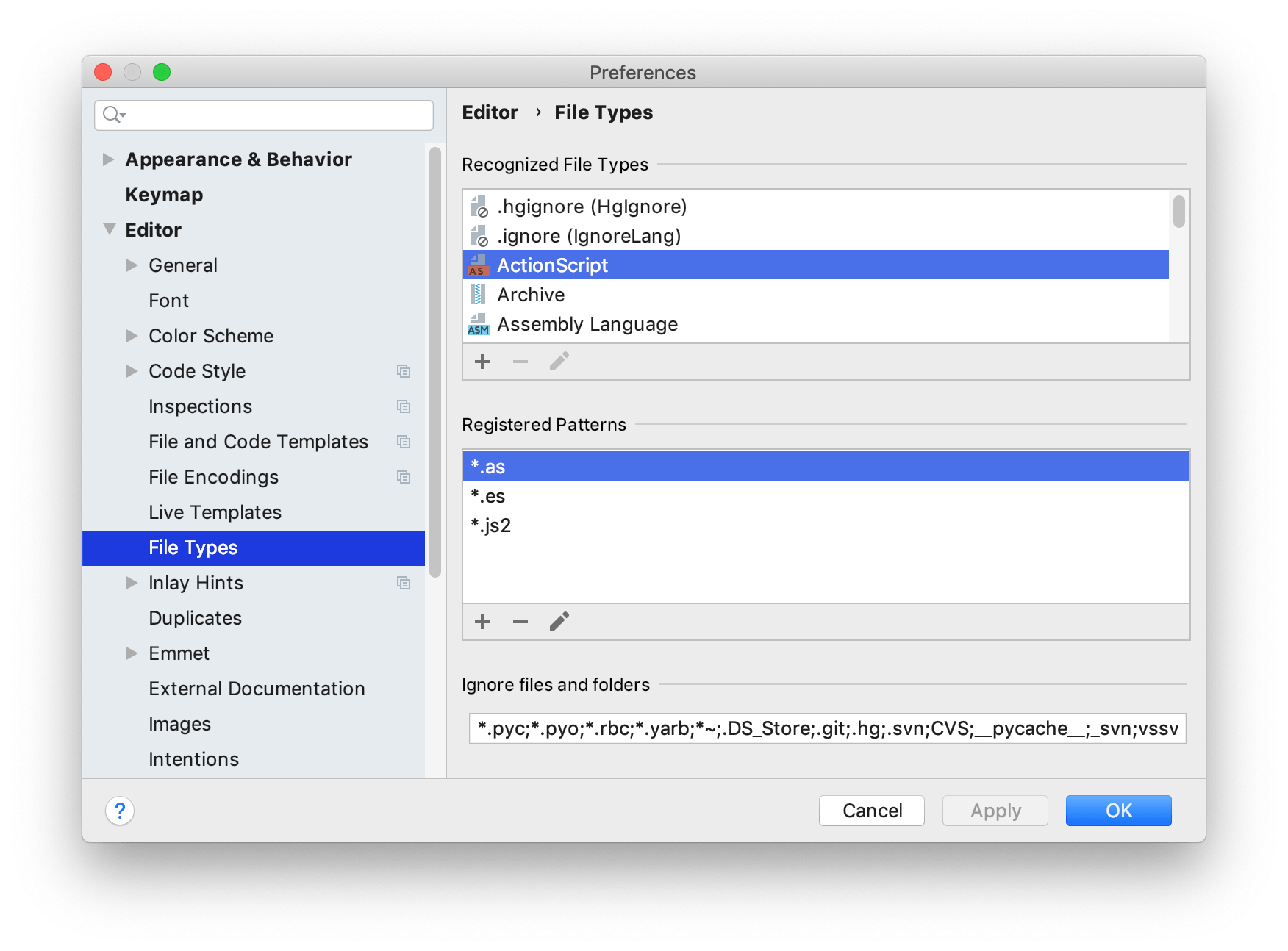
Task: Open the Inspections settings page
Action: (254, 406)
